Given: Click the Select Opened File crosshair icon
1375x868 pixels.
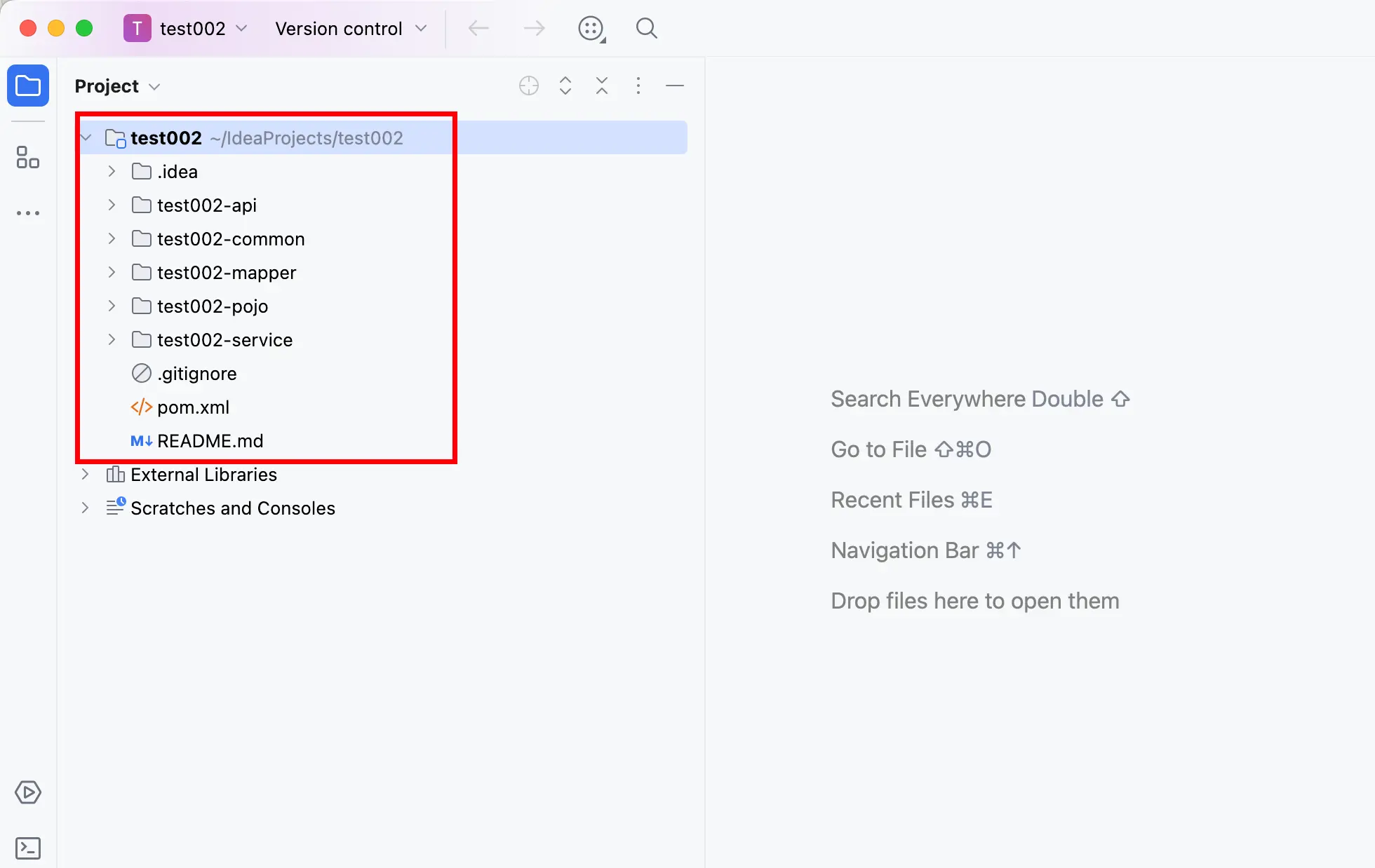Looking at the screenshot, I should 529,86.
